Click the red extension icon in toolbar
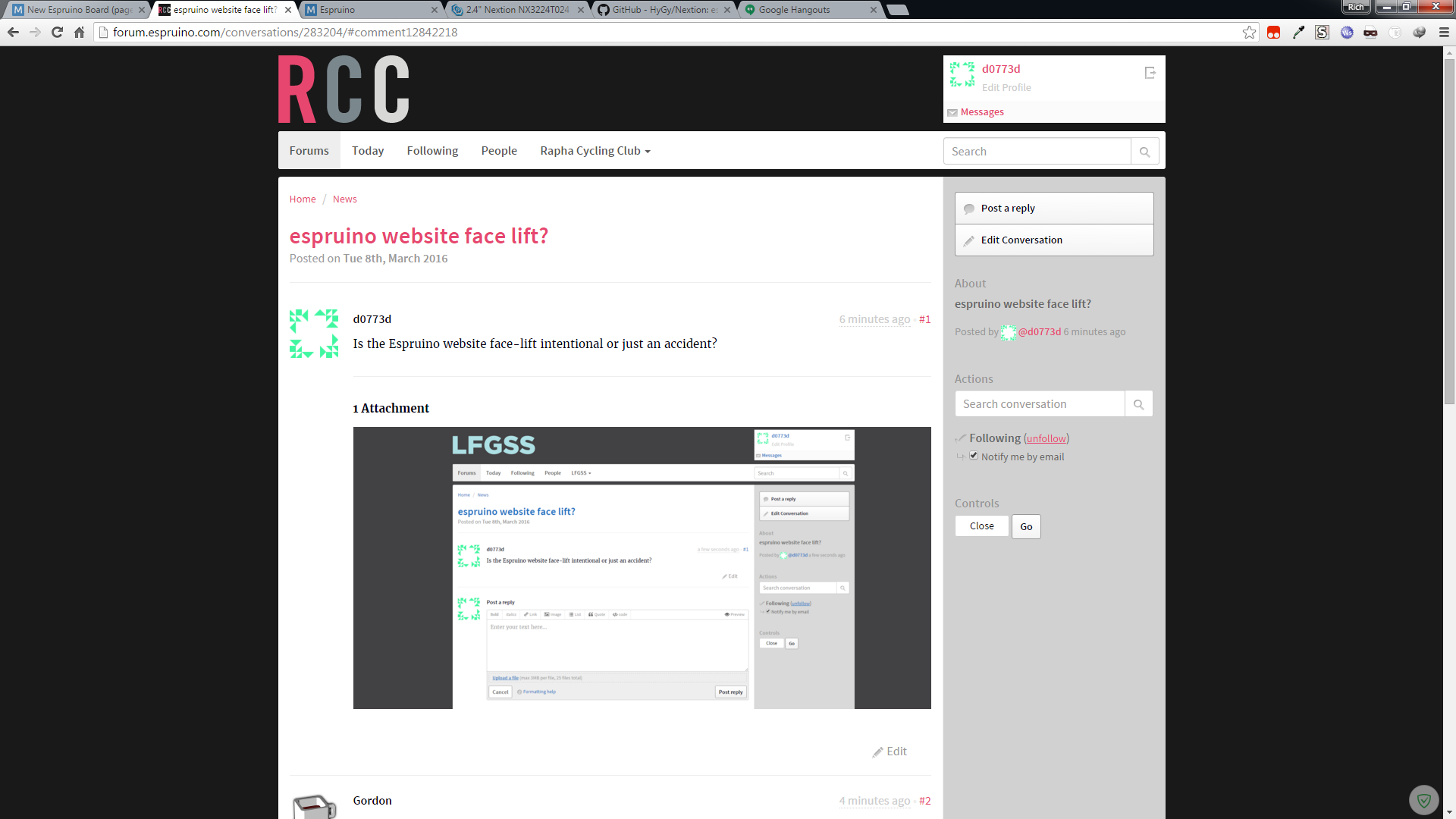Image resolution: width=1456 pixels, height=819 pixels. pos(1273,32)
